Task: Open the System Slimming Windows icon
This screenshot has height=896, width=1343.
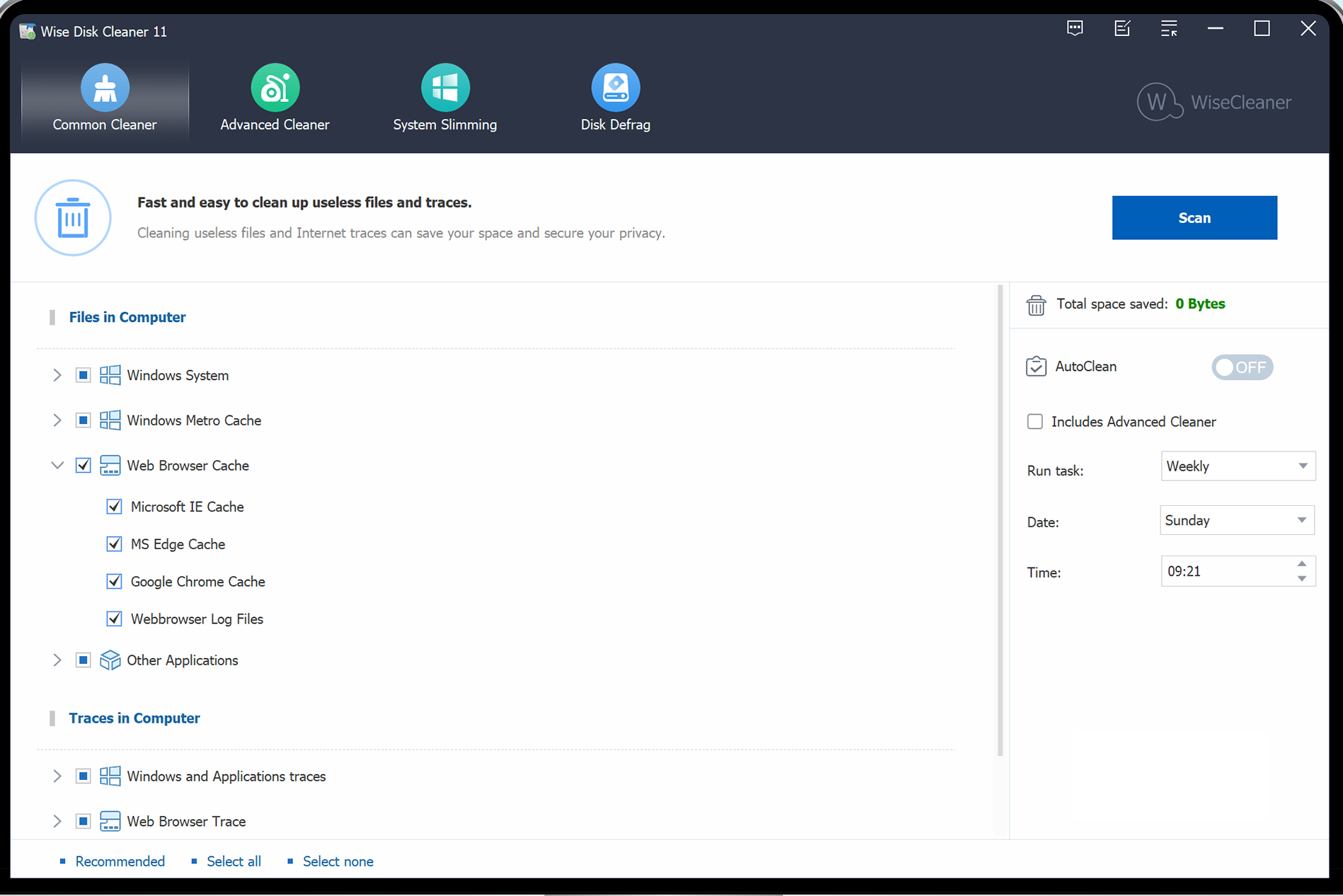Action: tap(445, 88)
